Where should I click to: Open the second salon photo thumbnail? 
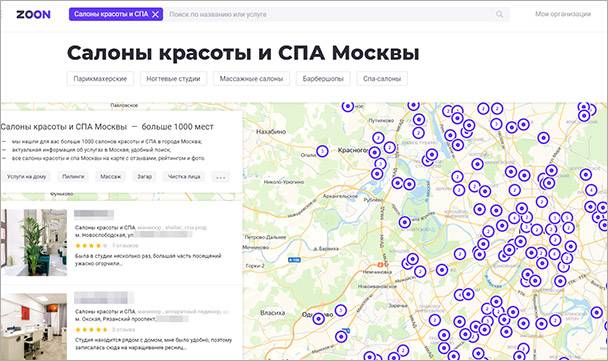(34, 326)
